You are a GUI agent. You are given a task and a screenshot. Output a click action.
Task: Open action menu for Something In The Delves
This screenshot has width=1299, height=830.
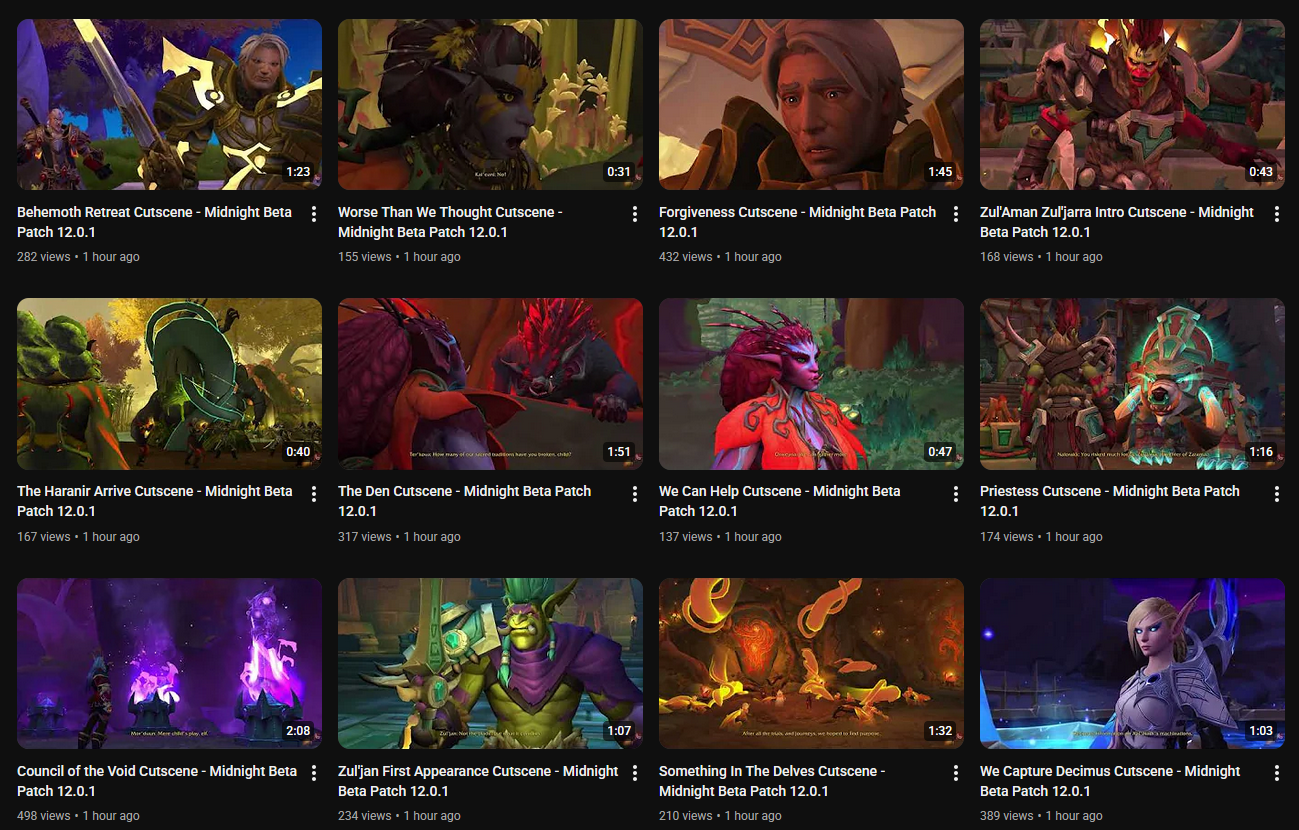(956, 773)
